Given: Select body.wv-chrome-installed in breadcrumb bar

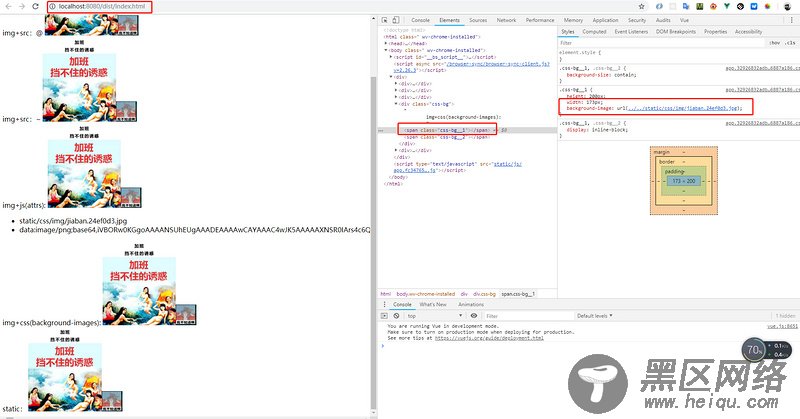Looking at the screenshot, I should [x=426, y=294].
